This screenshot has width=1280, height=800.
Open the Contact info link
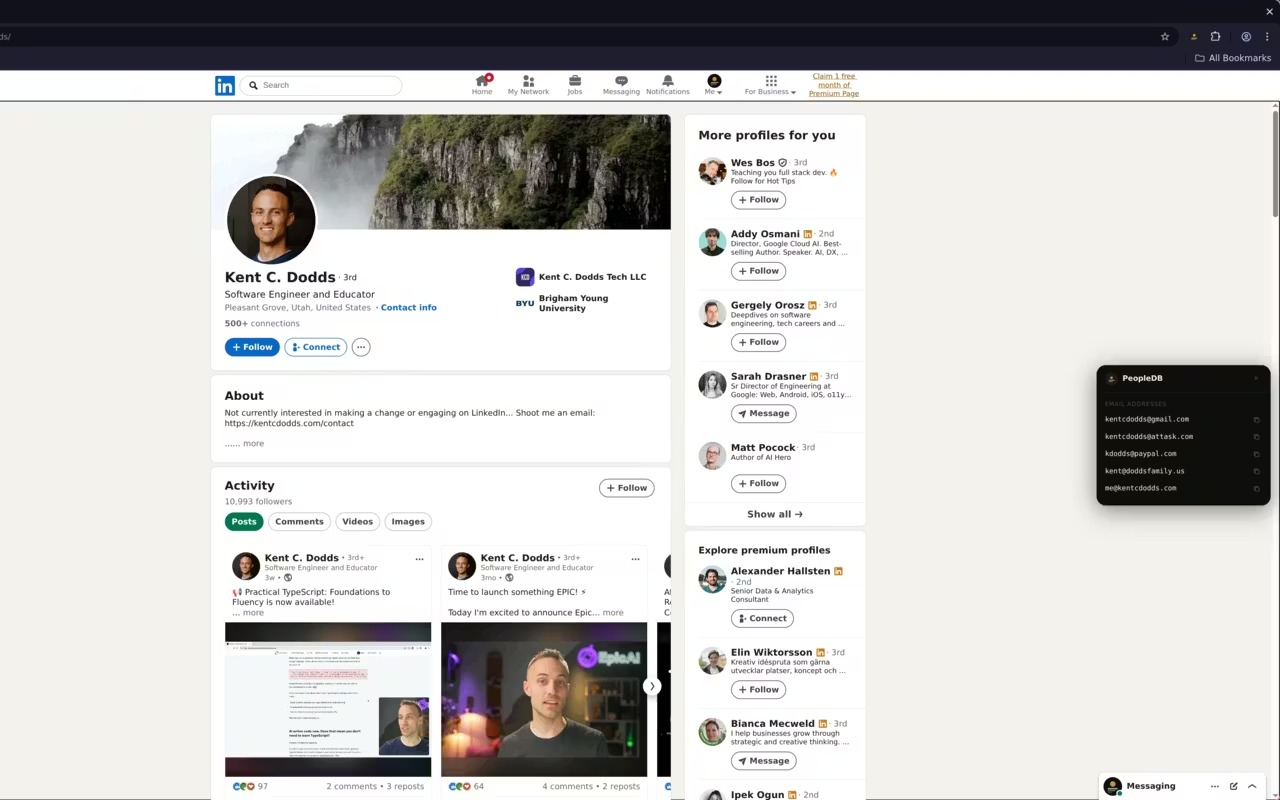click(408, 307)
